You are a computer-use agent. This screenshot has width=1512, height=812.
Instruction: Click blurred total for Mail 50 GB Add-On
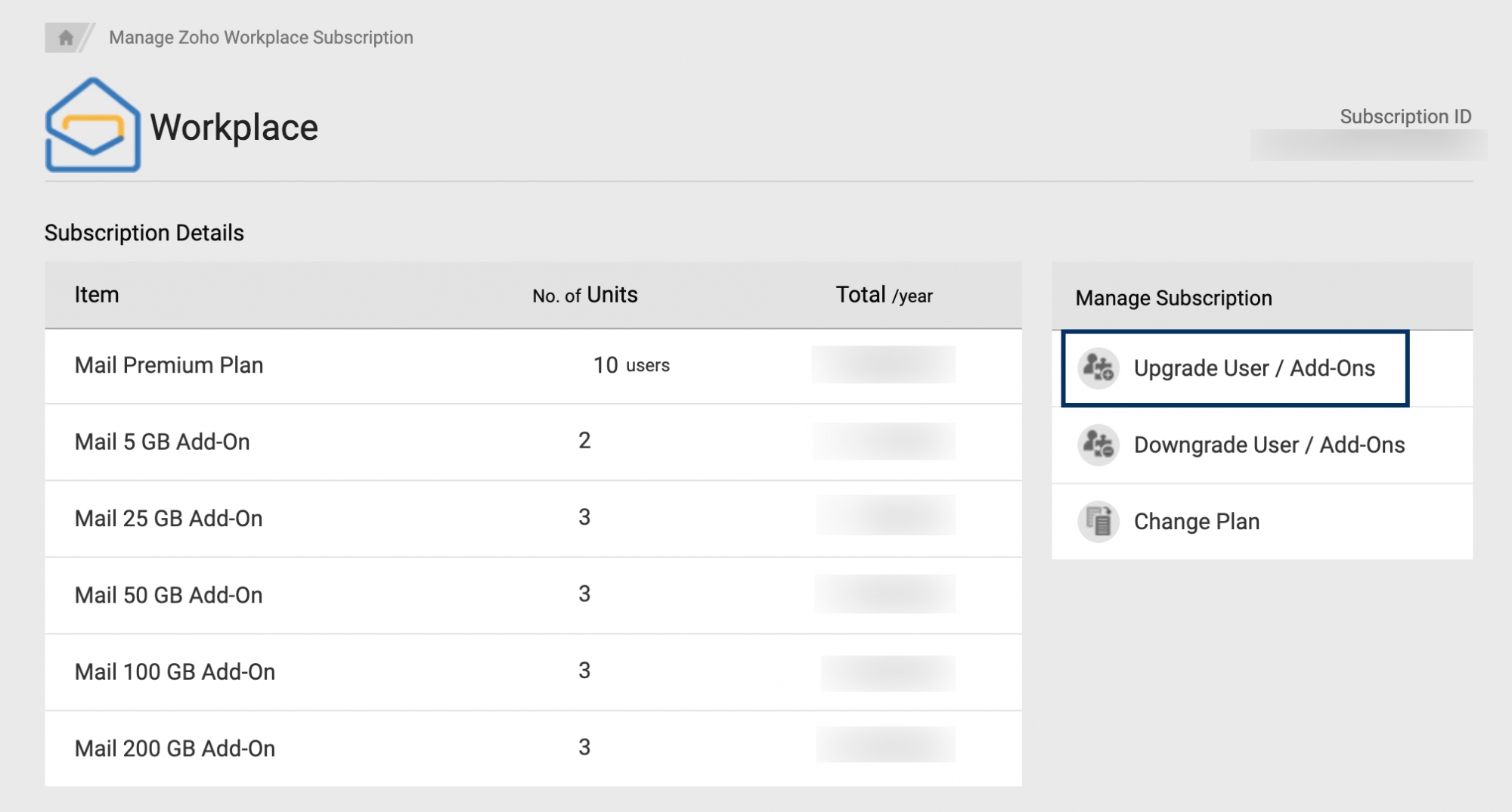click(x=885, y=594)
